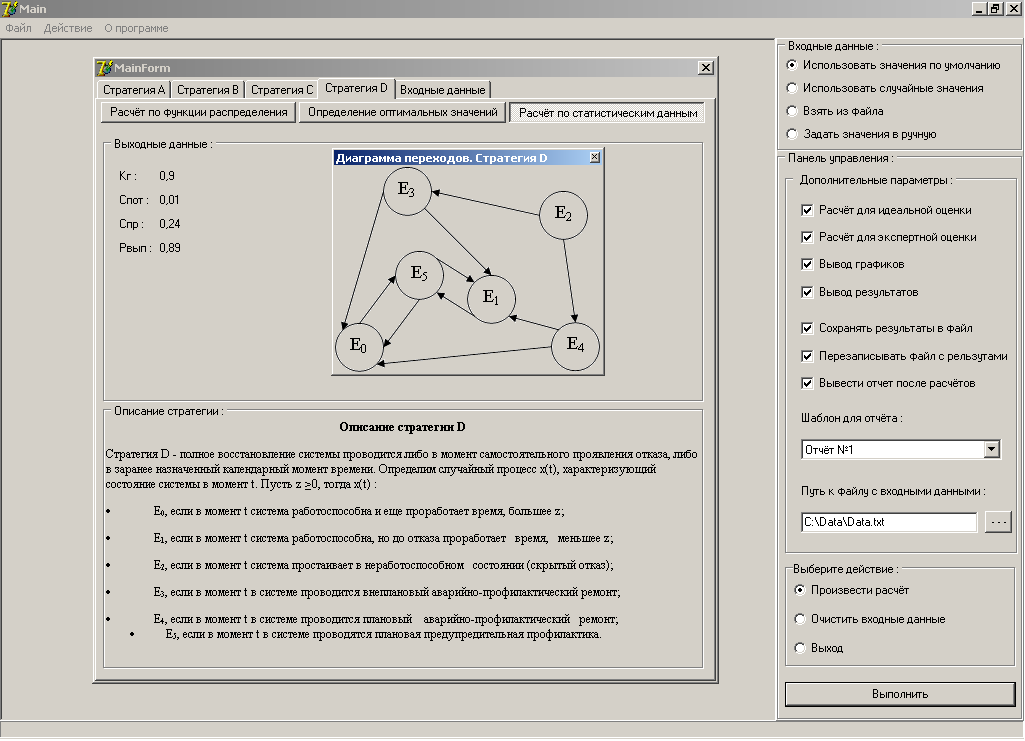1025x741 pixels.
Task: Click node E4 in transition diagram
Action: click(575, 346)
